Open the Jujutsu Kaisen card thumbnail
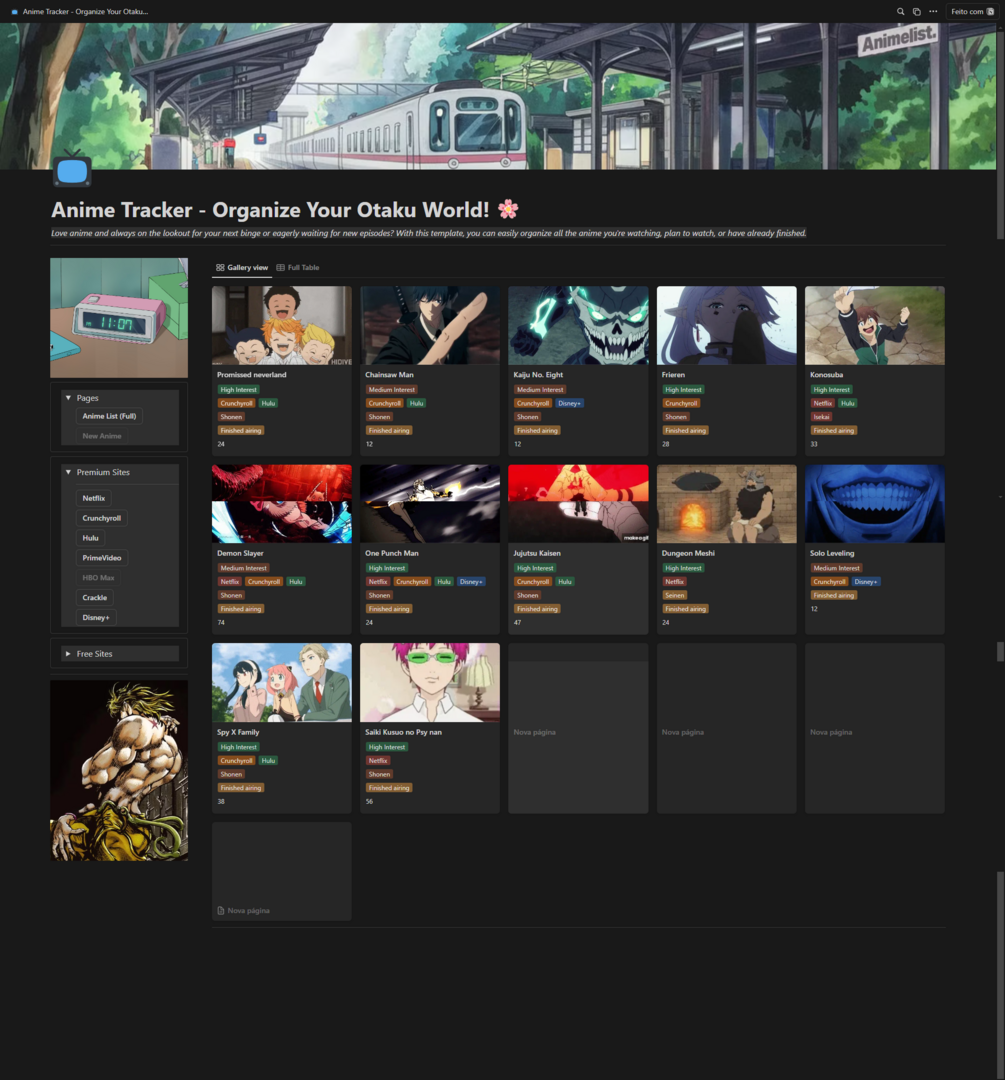1005x1080 pixels. click(x=578, y=504)
